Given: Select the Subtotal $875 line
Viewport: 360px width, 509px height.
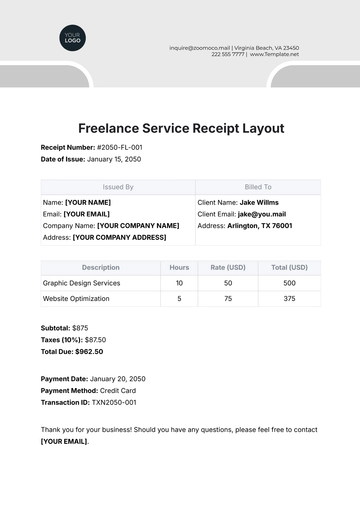Looking at the screenshot, I should [64, 328].
